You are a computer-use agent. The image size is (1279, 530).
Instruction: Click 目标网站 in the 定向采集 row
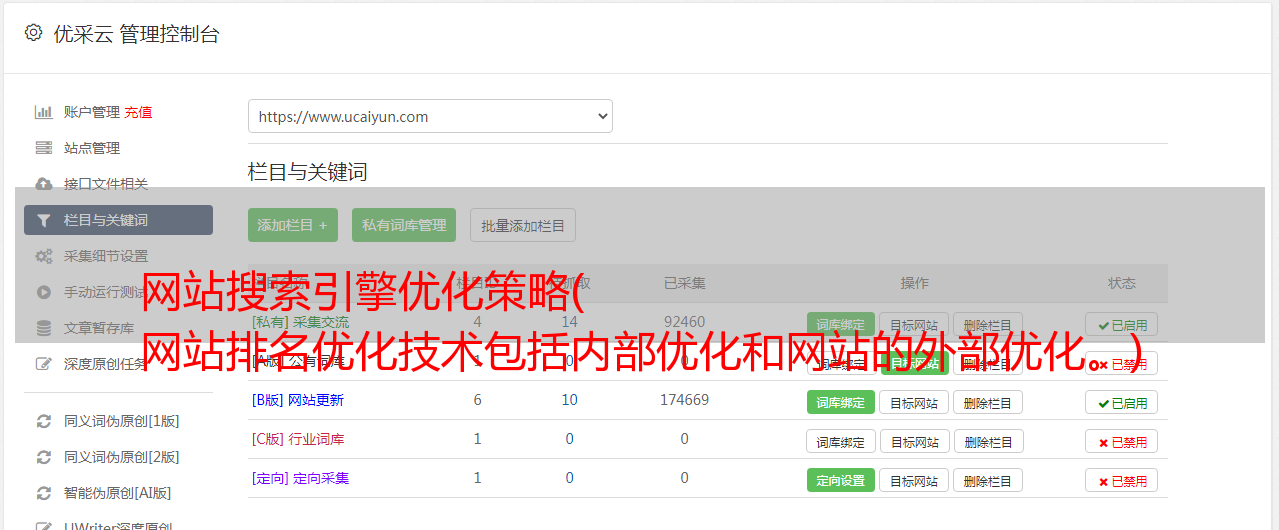coord(914,480)
